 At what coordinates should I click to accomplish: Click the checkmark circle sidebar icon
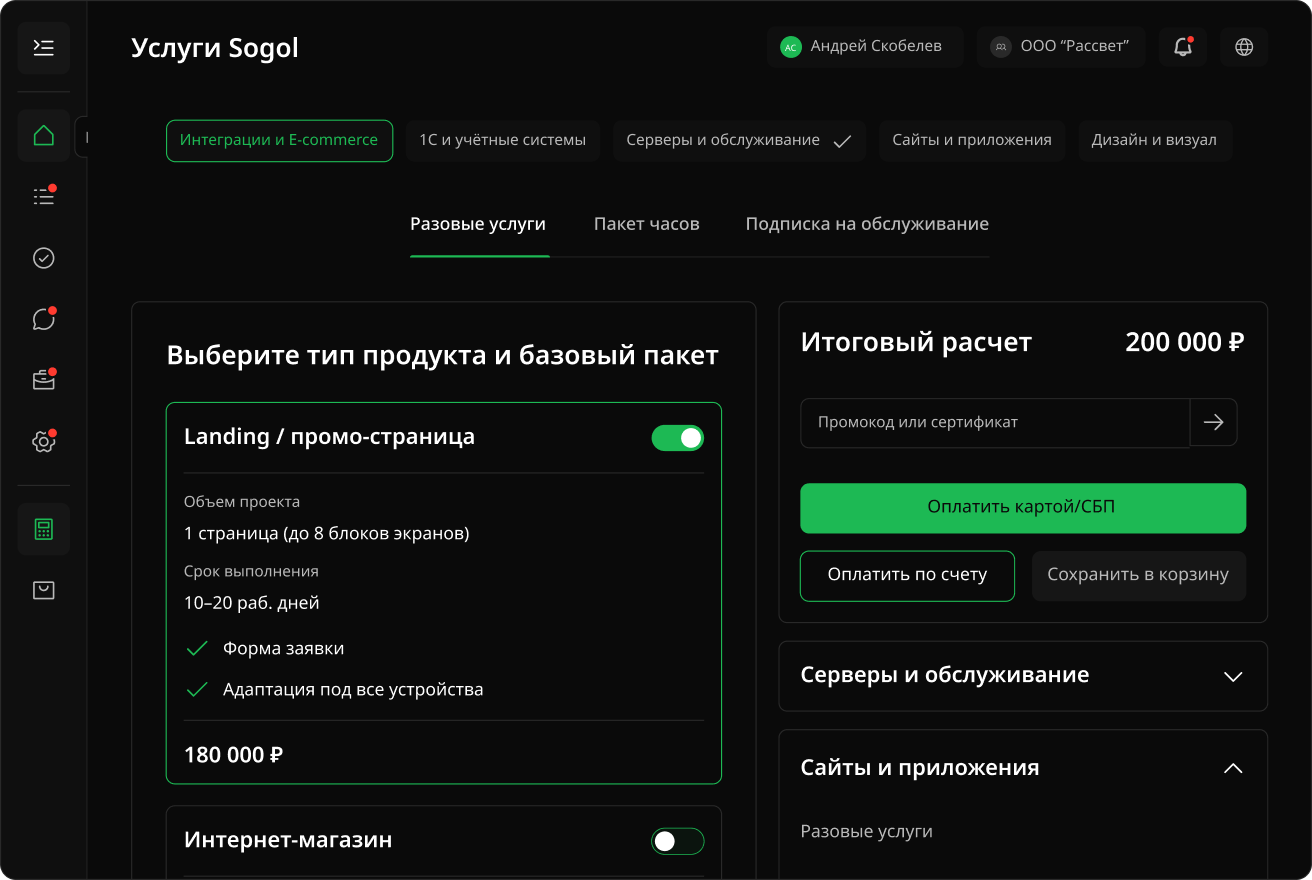click(x=44, y=258)
